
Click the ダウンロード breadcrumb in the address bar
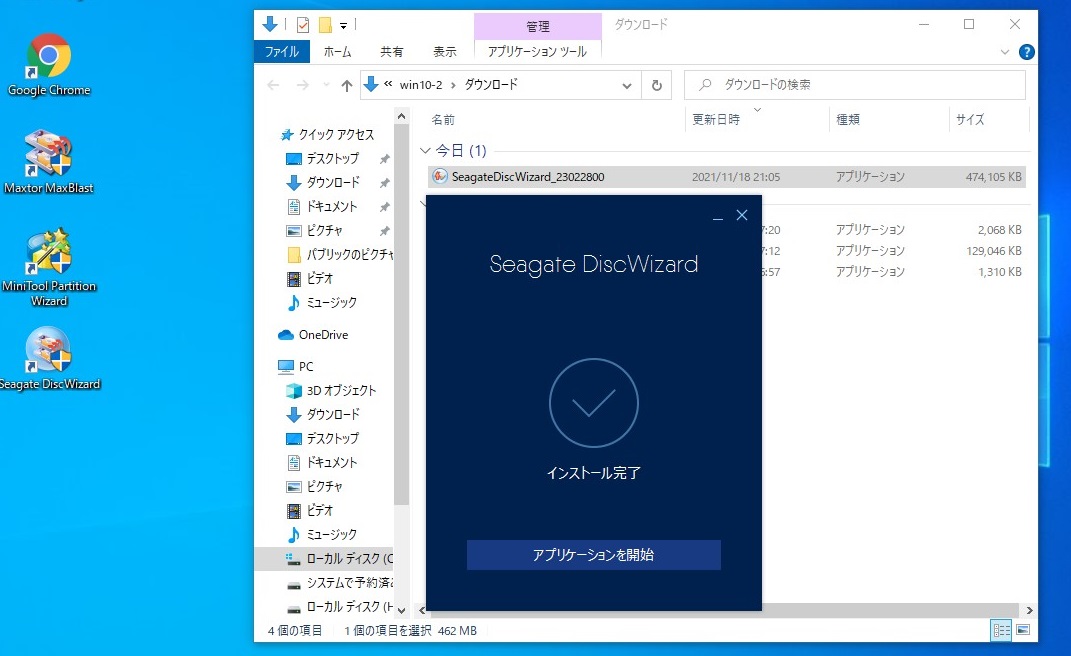[491, 85]
